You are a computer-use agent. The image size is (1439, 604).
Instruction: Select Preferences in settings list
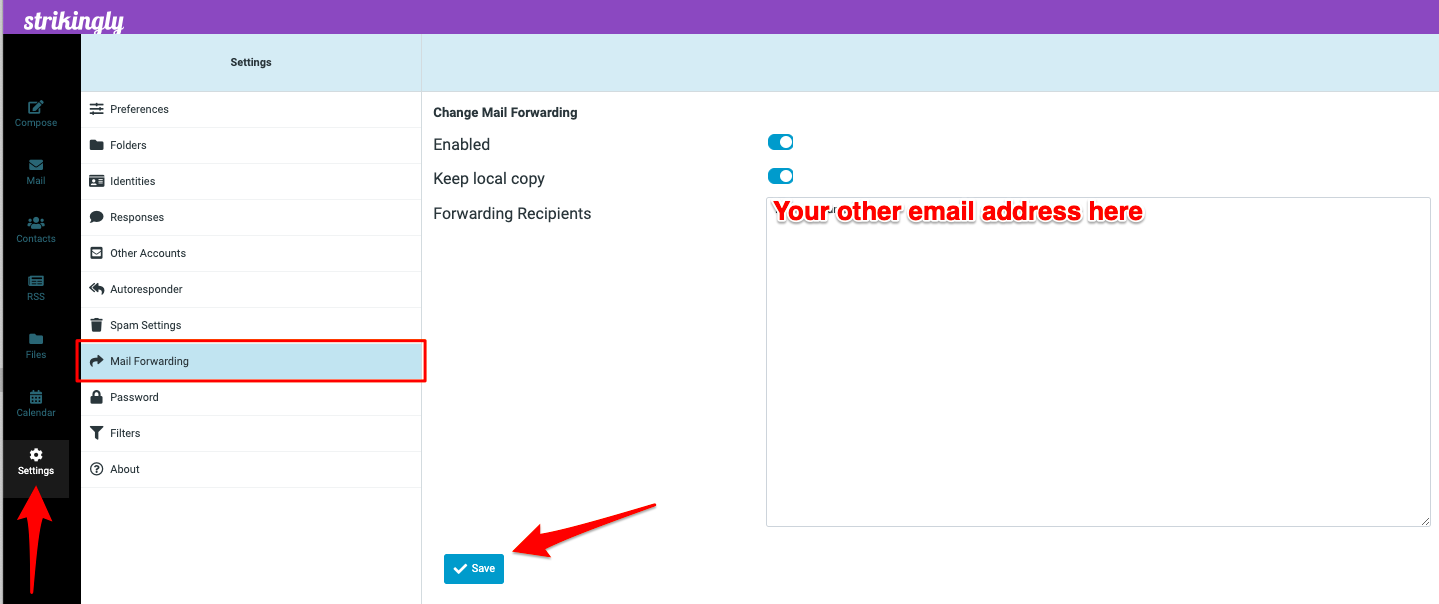251,109
